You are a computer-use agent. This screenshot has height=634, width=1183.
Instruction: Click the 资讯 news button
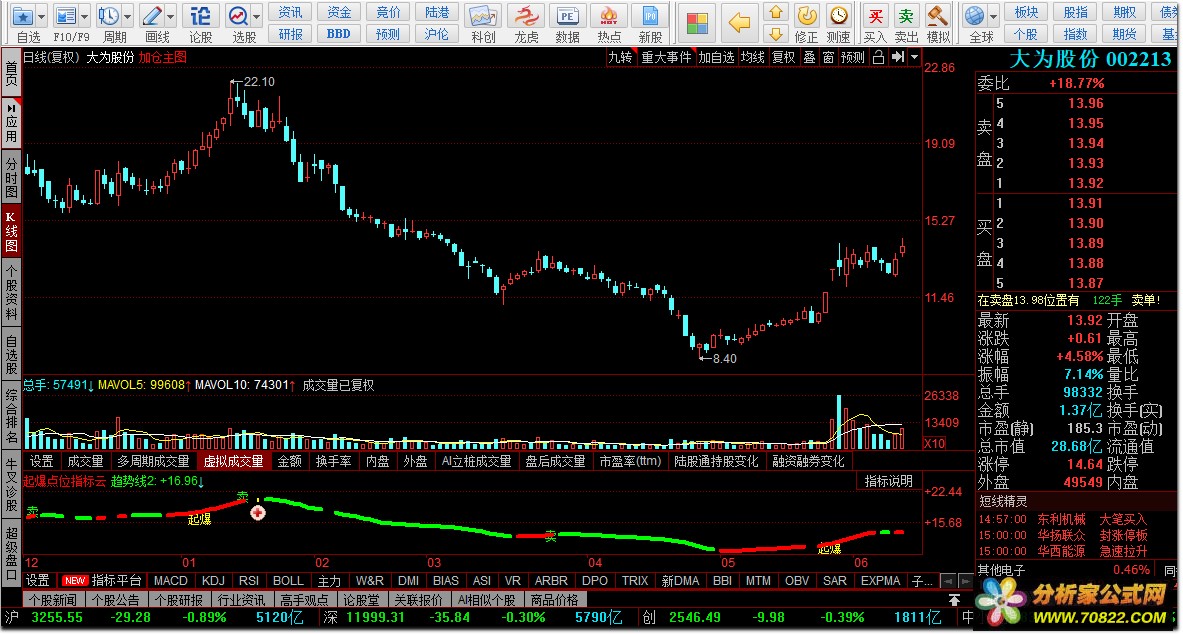pyautogui.click(x=290, y=12)
